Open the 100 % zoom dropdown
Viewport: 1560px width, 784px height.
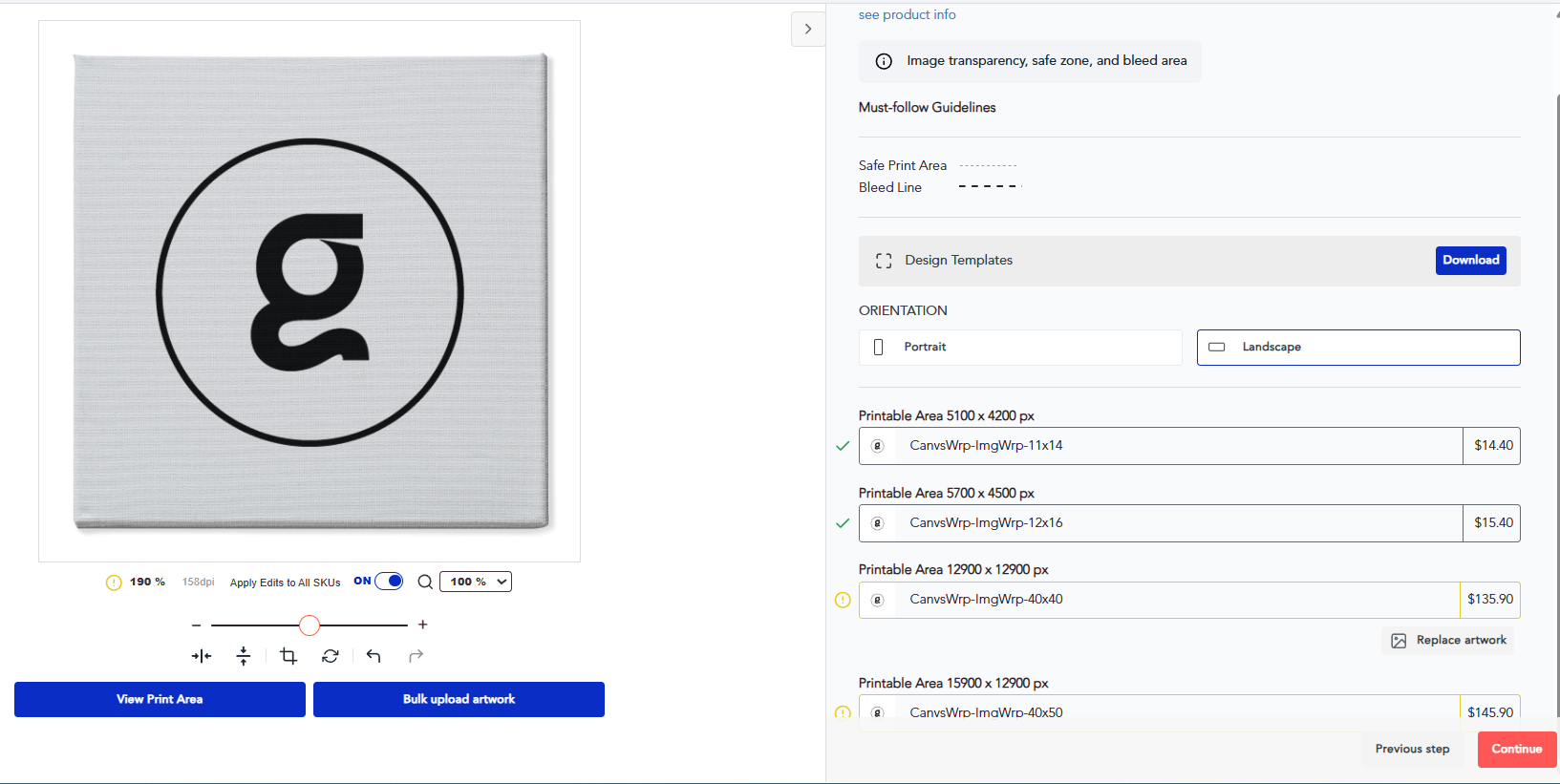coord(475,582)
